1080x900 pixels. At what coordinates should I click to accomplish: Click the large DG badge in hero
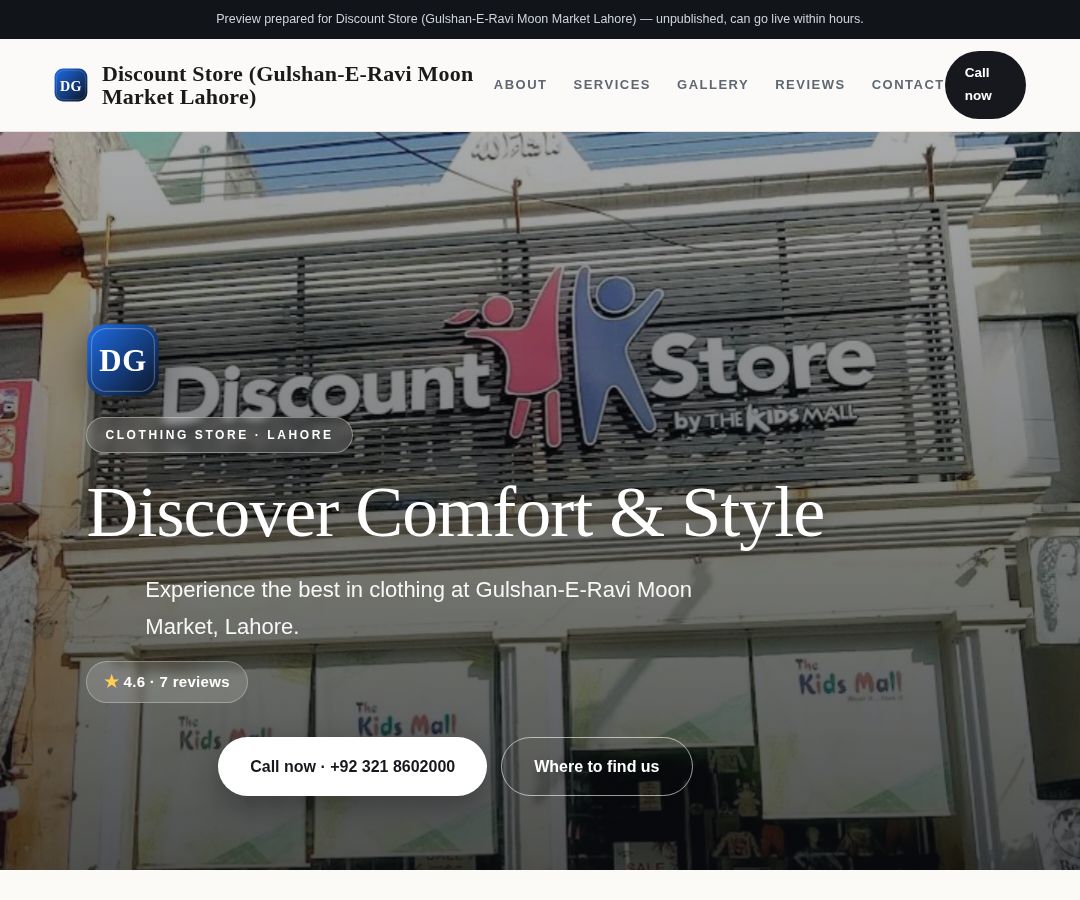pos(123,360)
